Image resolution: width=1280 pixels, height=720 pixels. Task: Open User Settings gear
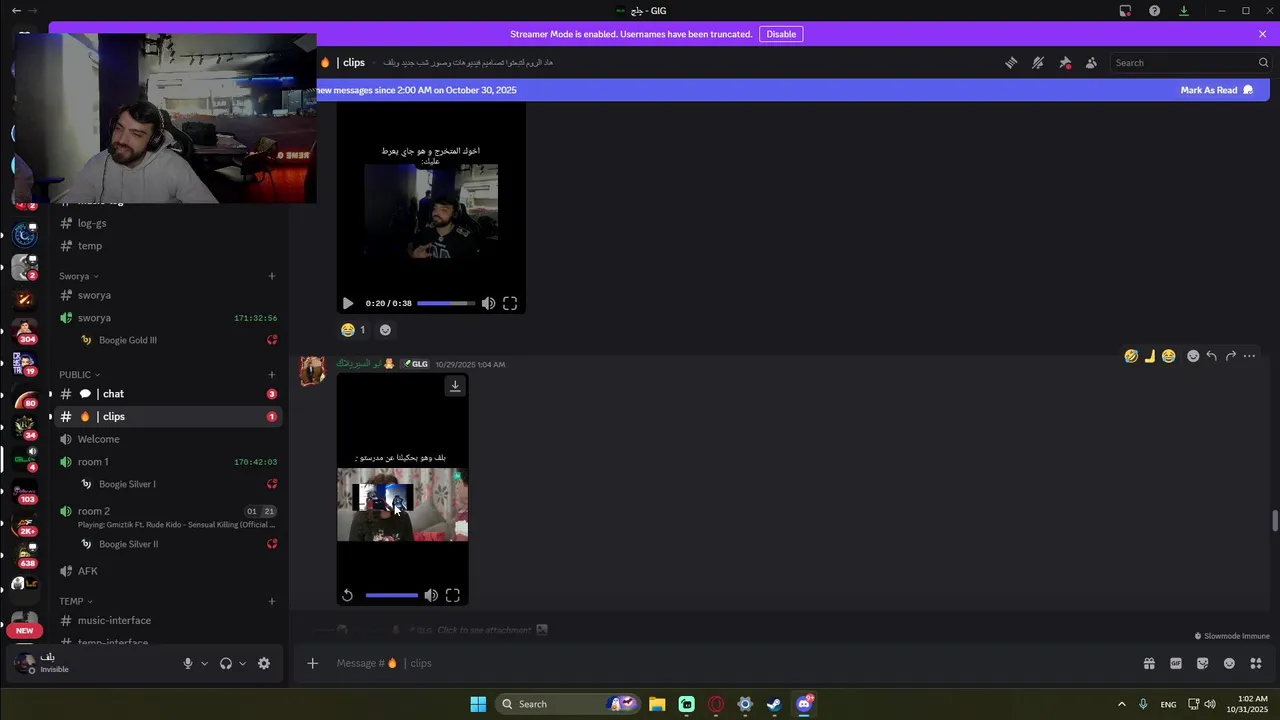coord(264,663)
